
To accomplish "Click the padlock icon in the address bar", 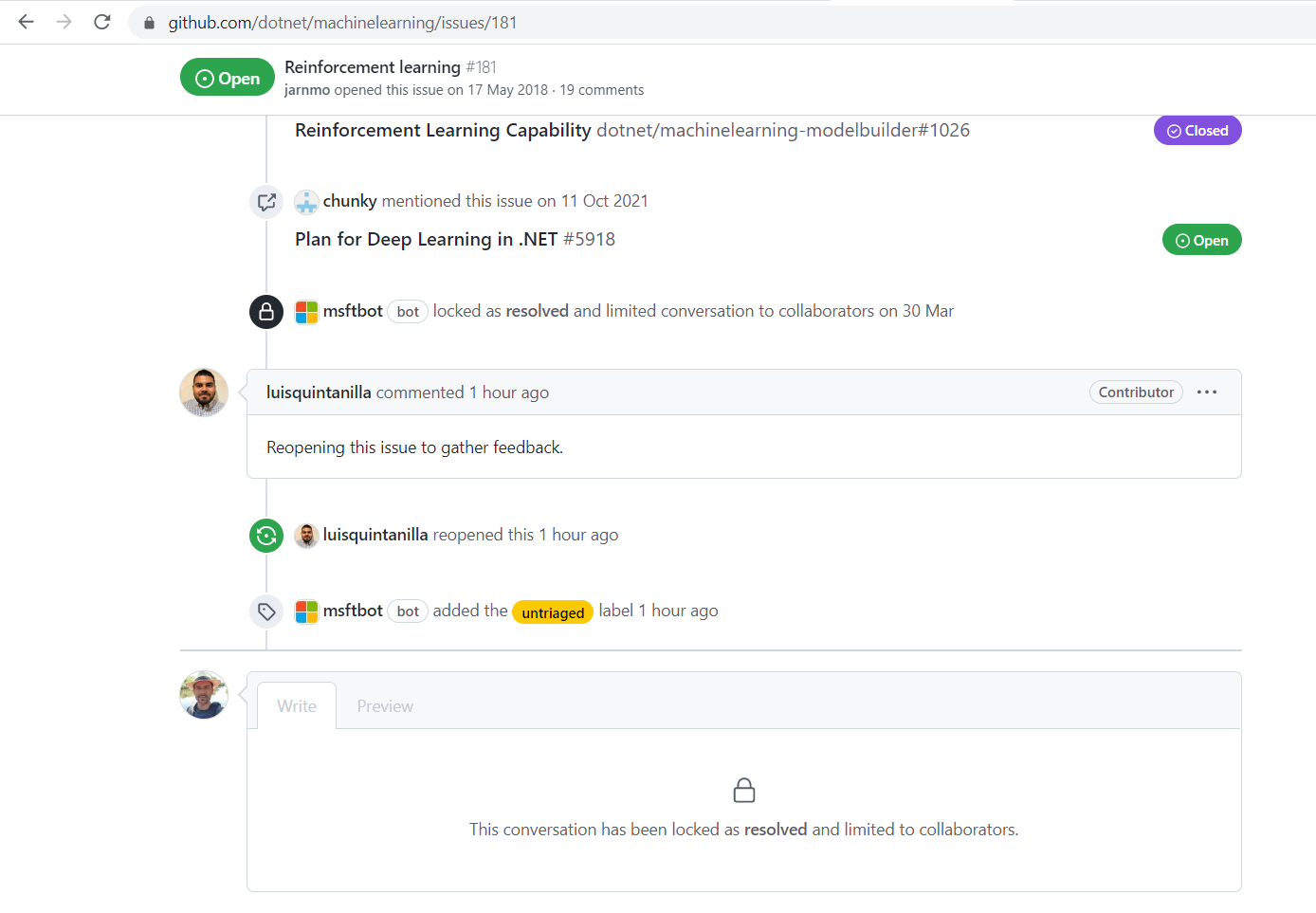I will [x=148, y=22].
